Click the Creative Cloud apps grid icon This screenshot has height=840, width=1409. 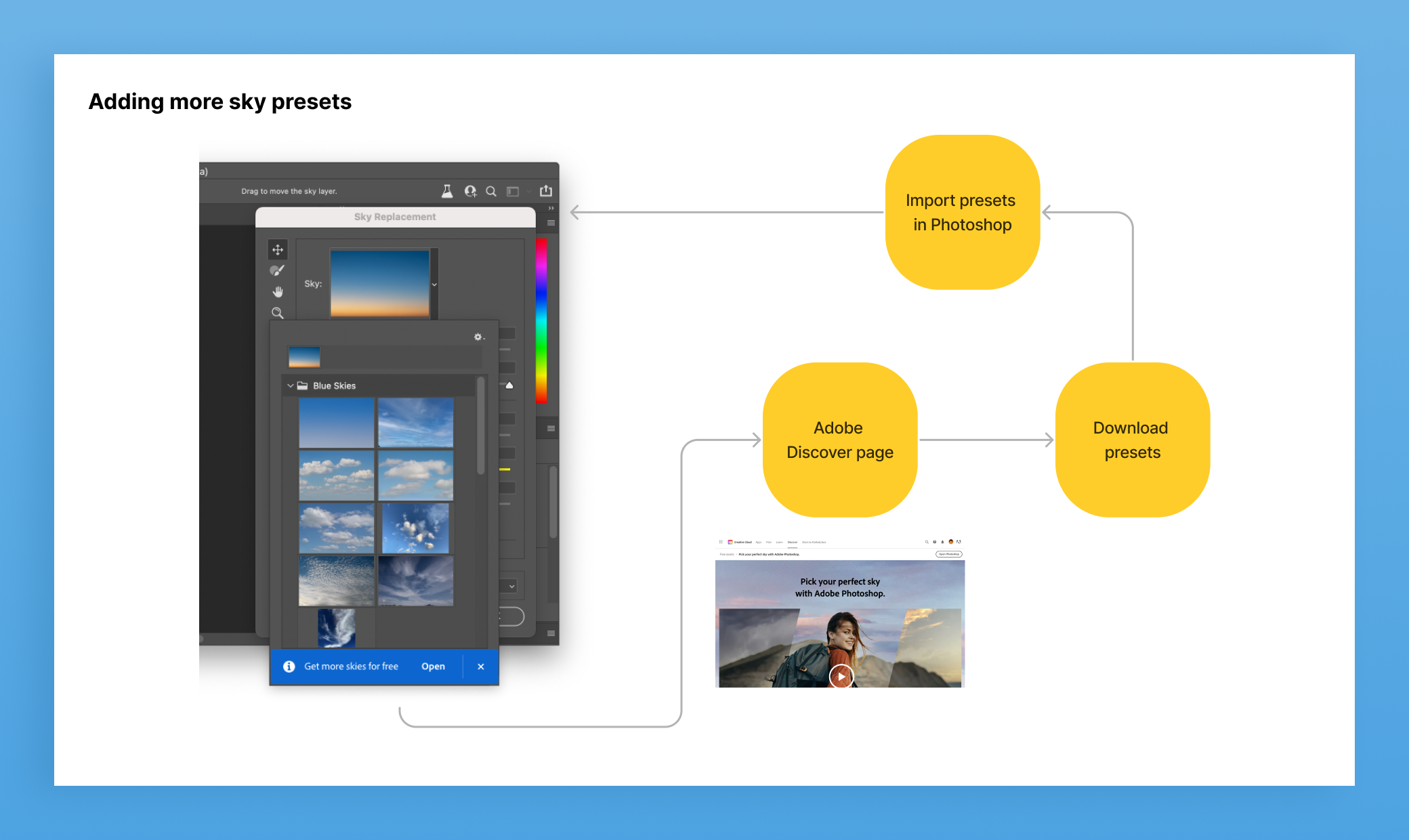pos(721,542)
